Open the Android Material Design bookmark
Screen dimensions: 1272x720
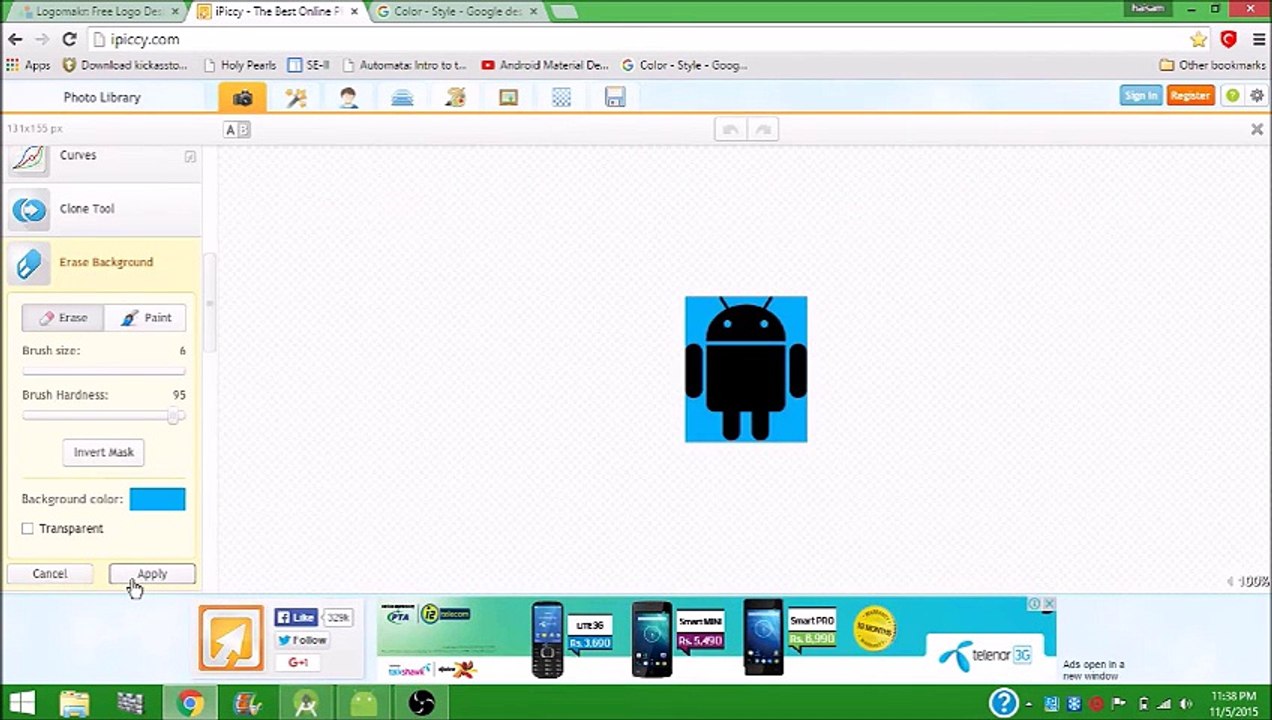[x=545, y=65]
